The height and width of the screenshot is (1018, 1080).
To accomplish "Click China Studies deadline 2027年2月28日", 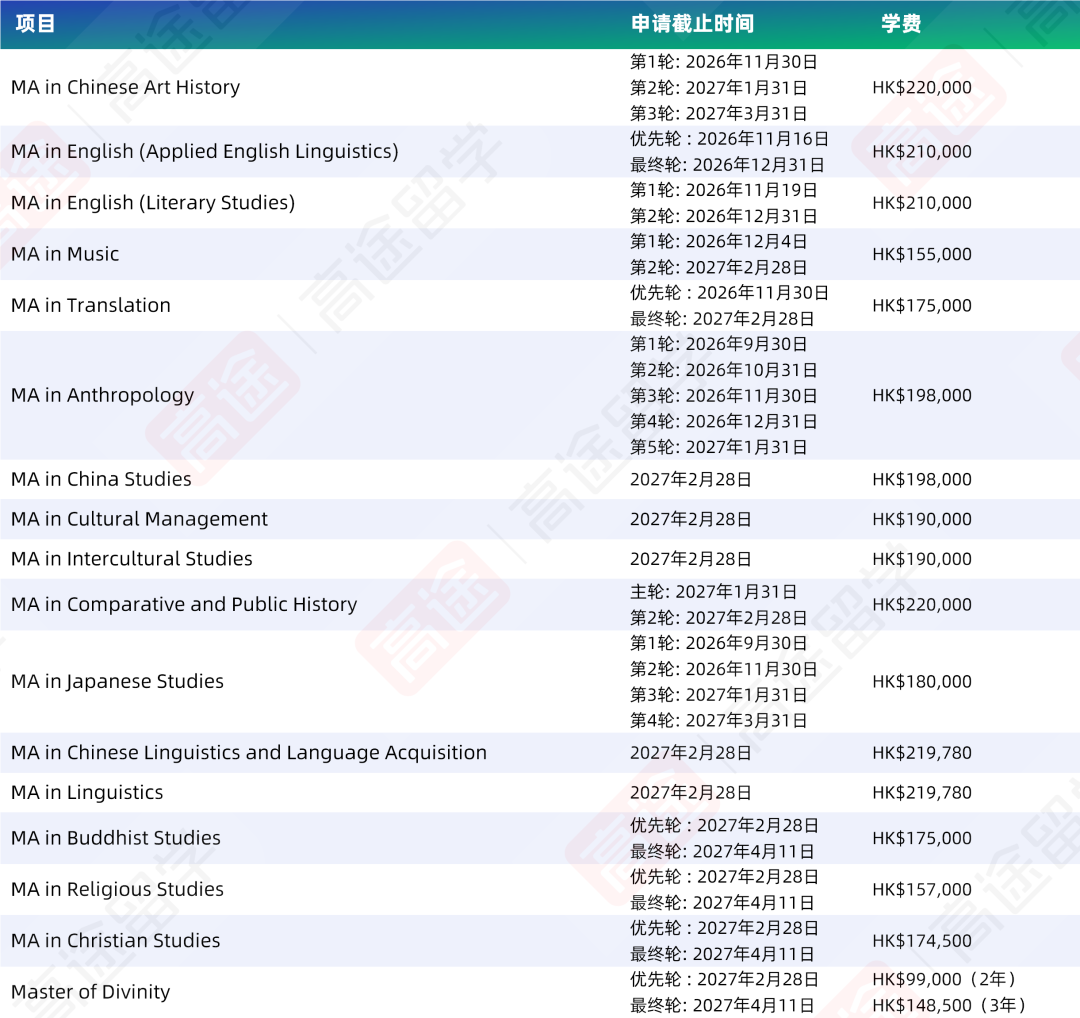I will pos(691,479).
